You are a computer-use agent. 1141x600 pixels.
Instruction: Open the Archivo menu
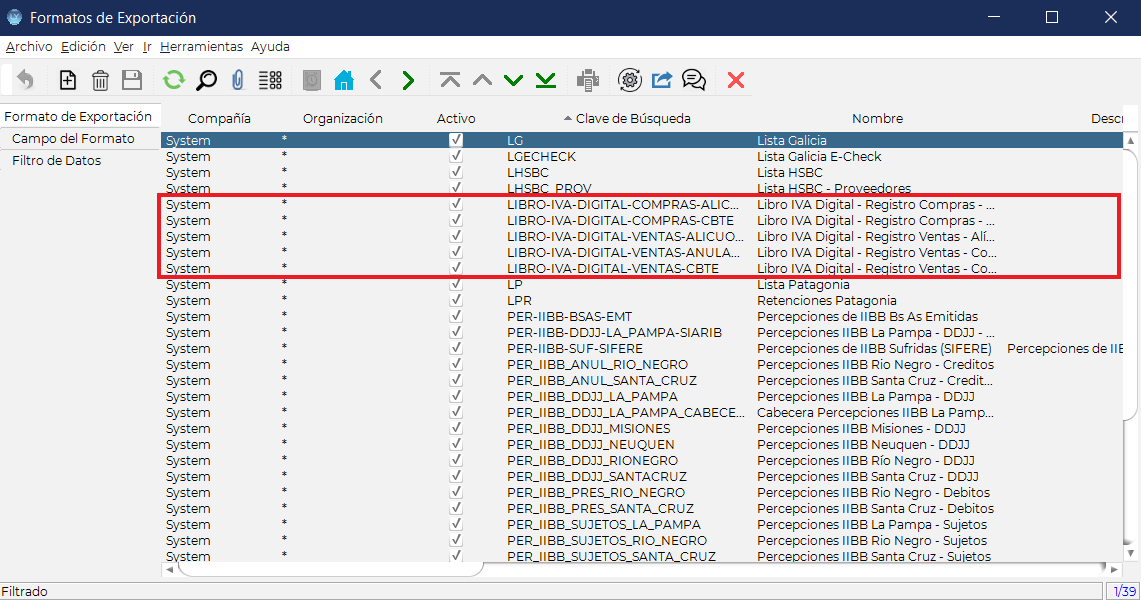29,47
